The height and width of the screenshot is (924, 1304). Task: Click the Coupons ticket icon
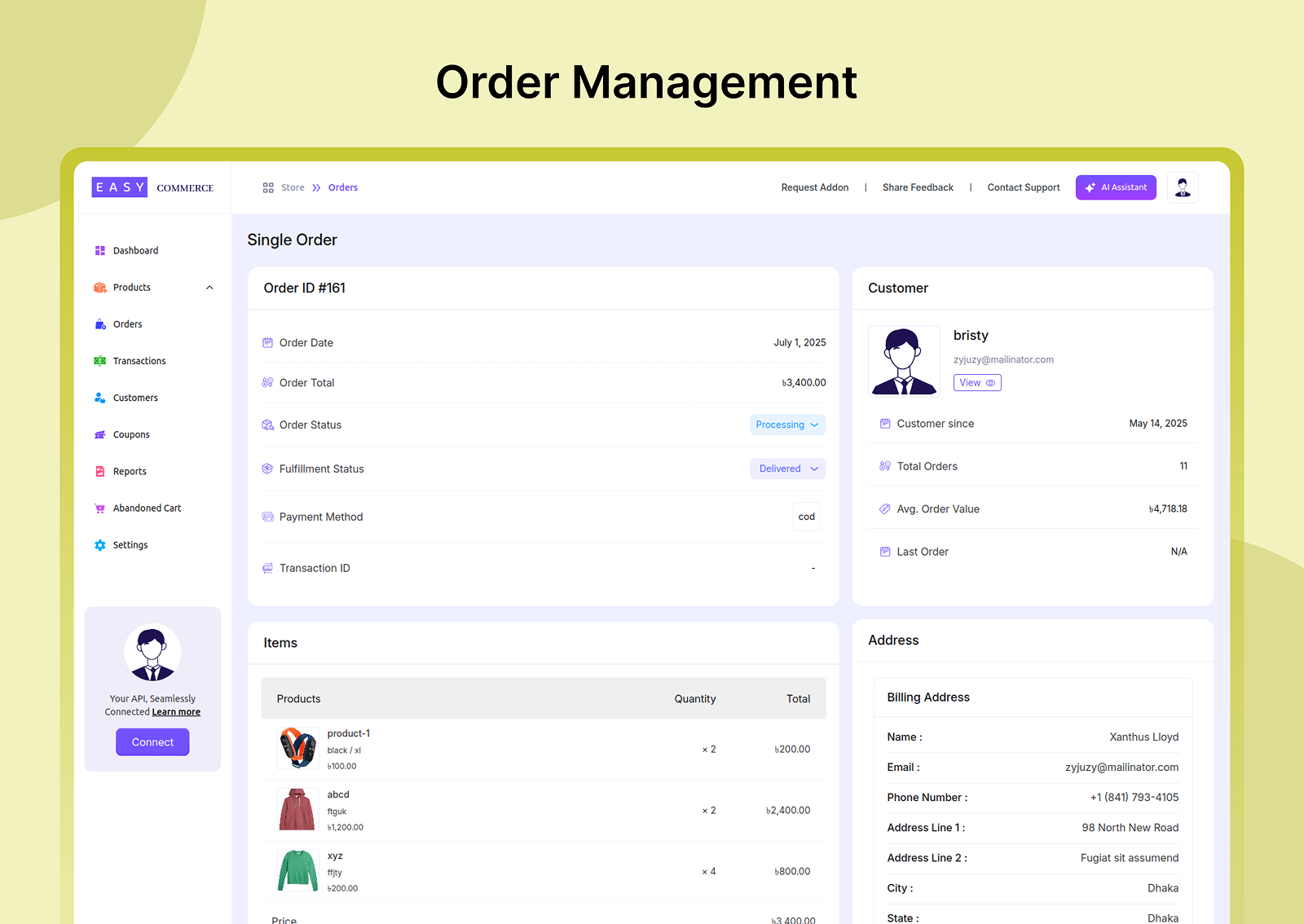click(x=100, y=435)
